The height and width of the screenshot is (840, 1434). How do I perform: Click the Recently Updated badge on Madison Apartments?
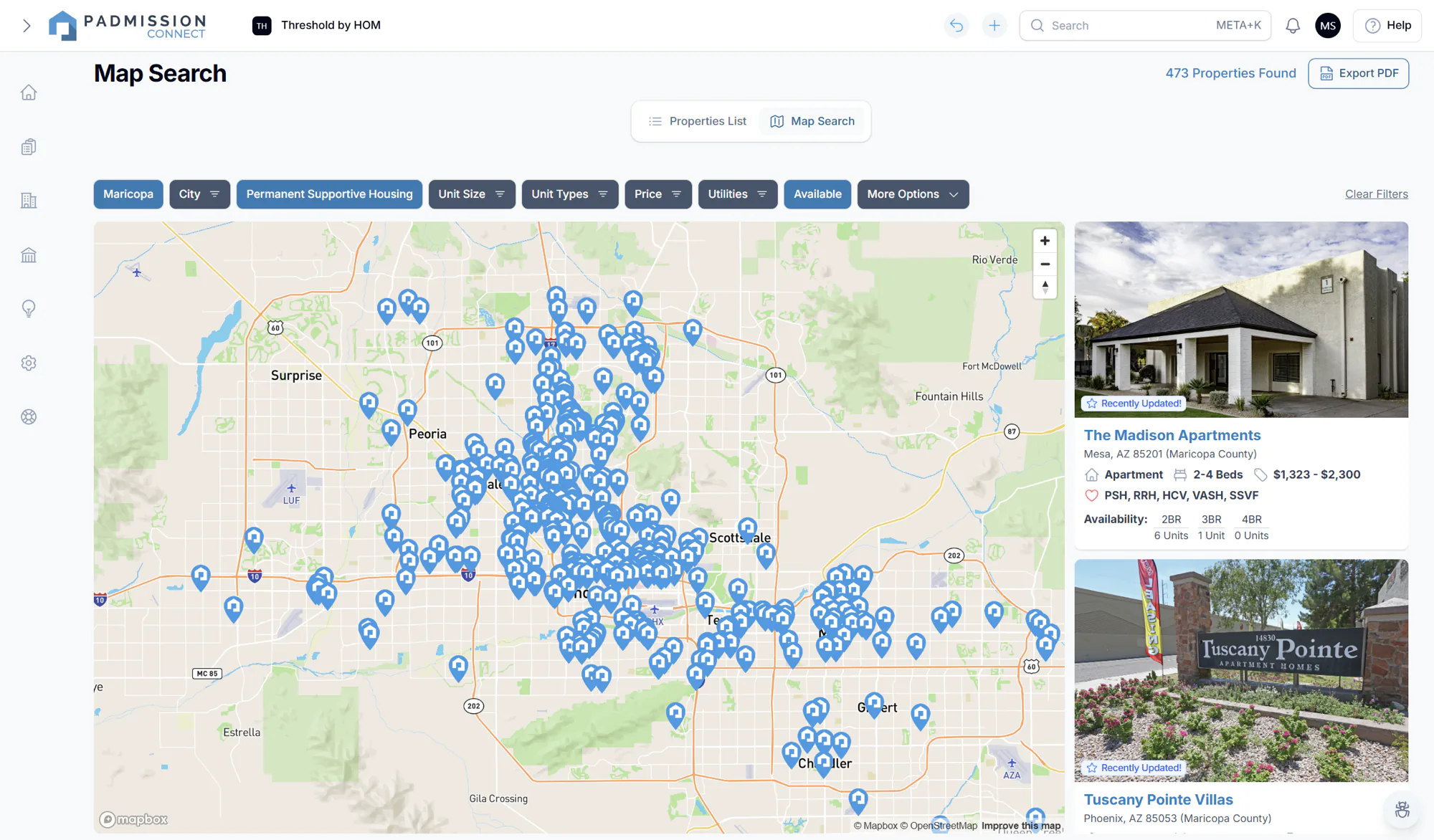click(1134, 404)
